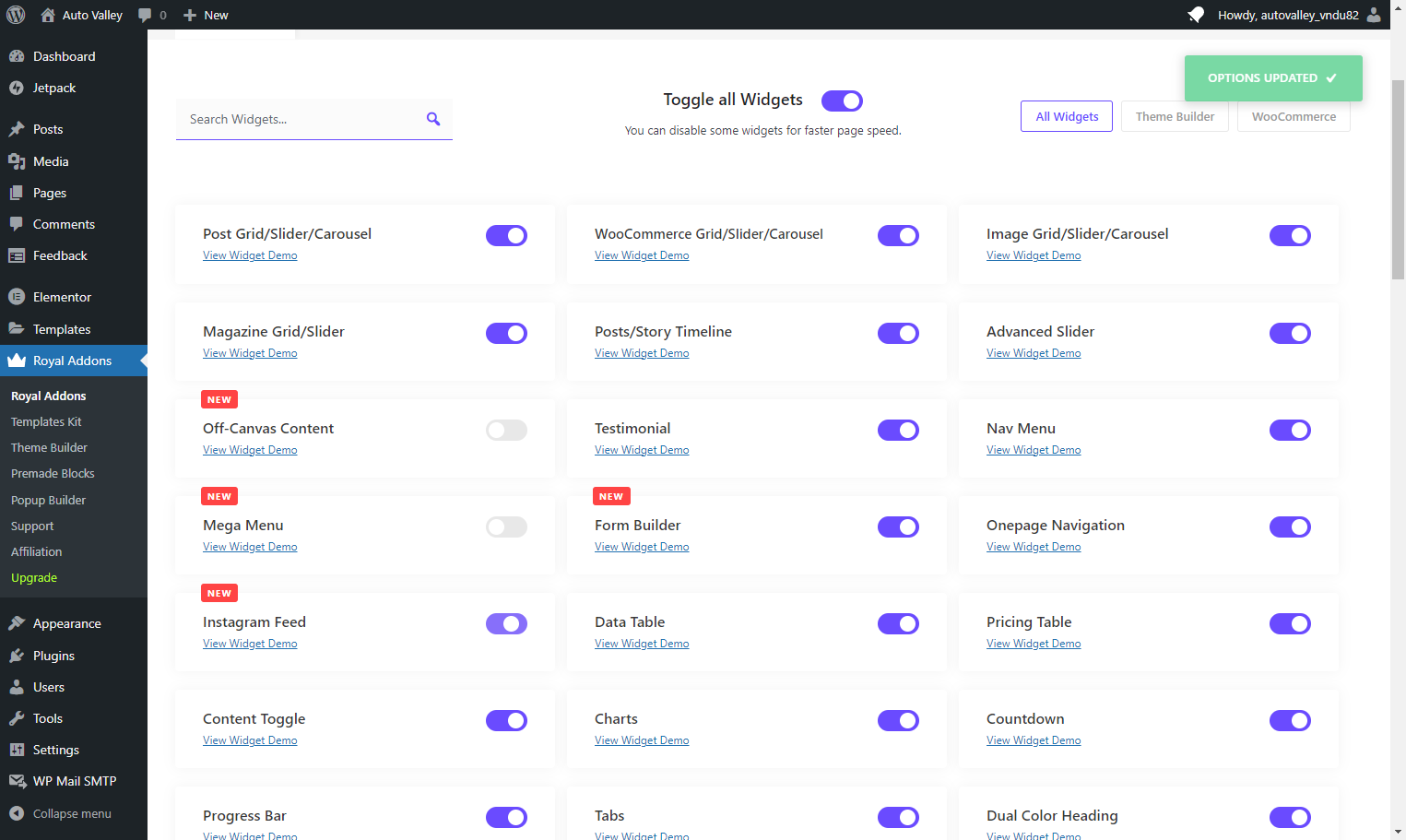Image resolution: width=1406 pixels, height=840 pixels.
Task: Click the rocket notification icon in admin bar
Action: tap(1196, 15)
